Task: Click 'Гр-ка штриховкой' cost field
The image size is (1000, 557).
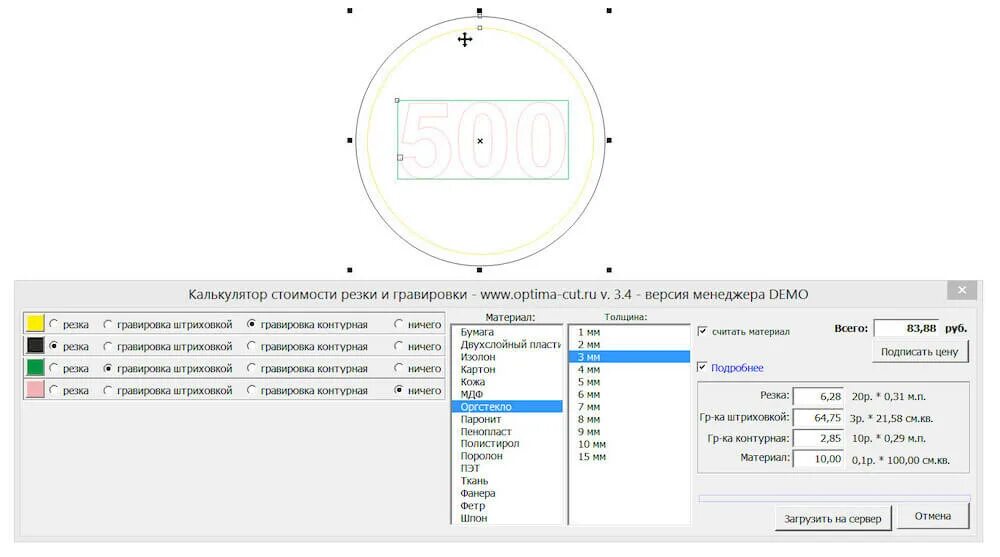Action: click(x=818, y=418)
